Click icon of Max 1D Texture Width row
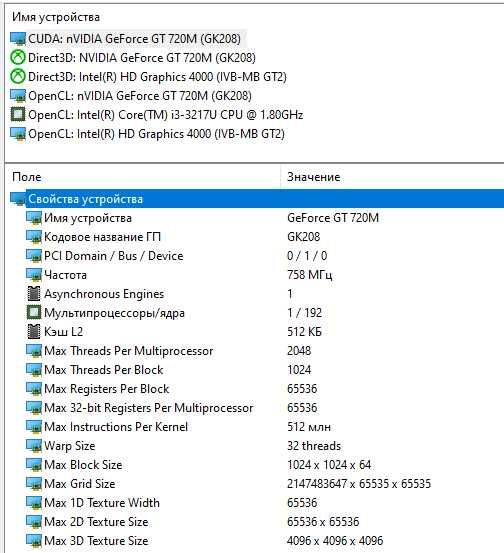The width and height of the screenshot is (504, 553). coord(34,503)
